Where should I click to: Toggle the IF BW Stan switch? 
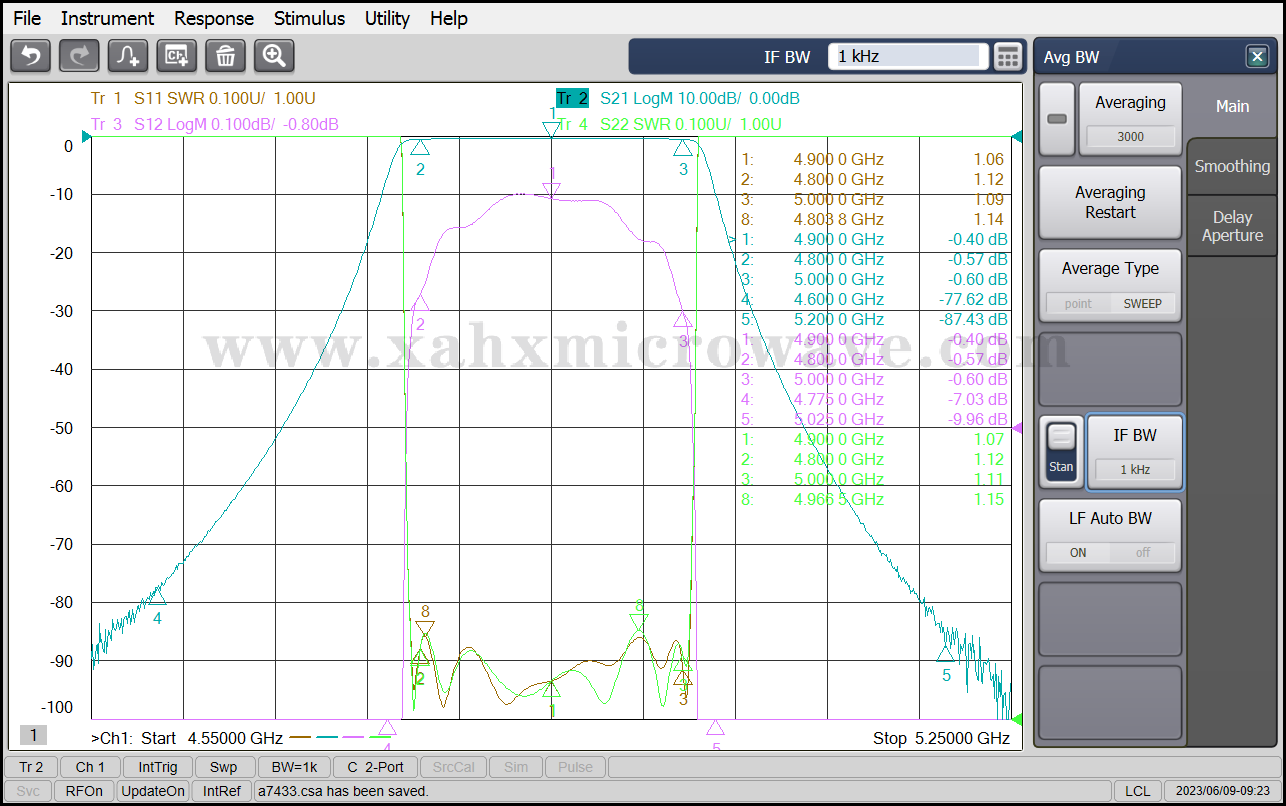[1061, 452]
